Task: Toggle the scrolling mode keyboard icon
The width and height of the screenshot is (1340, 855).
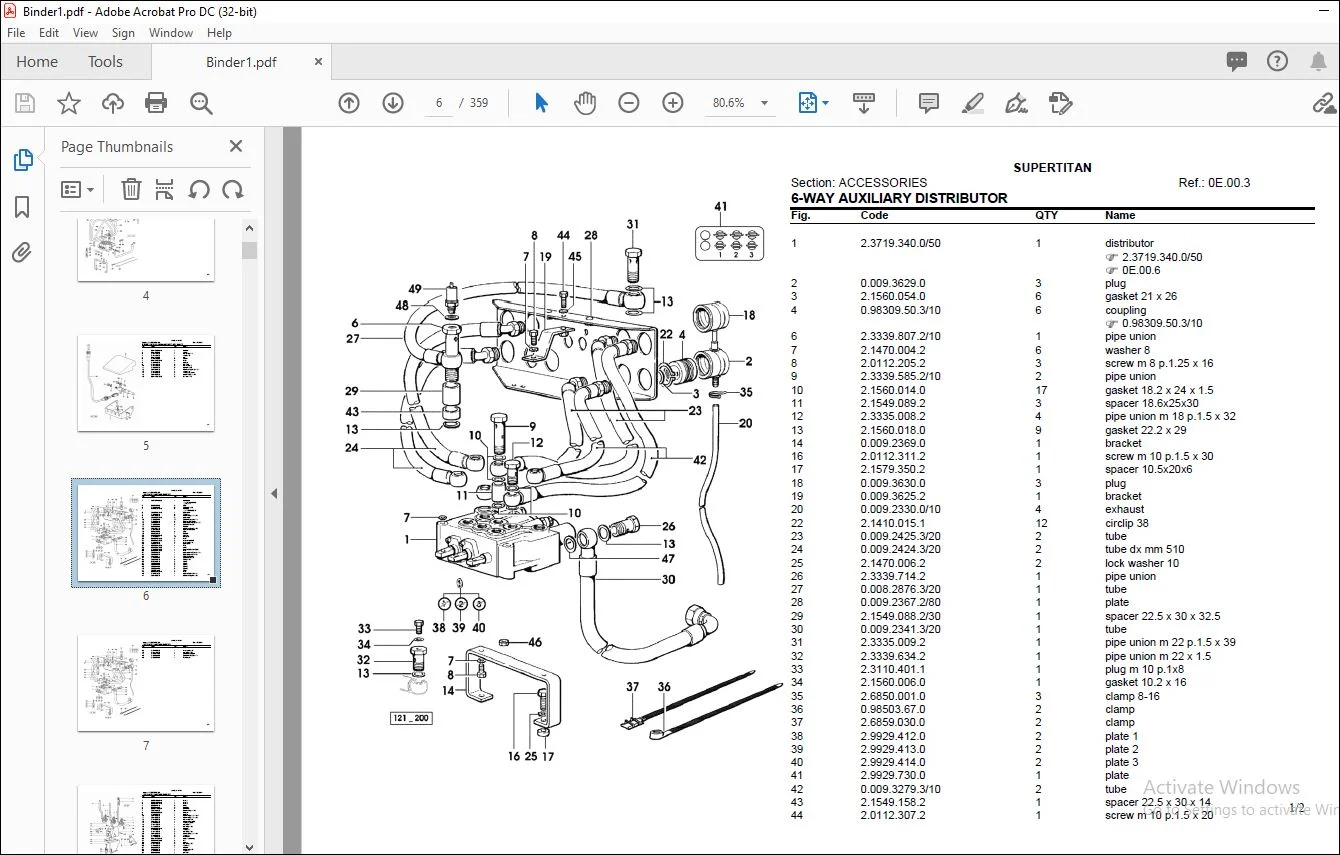Action: point(864,103)
